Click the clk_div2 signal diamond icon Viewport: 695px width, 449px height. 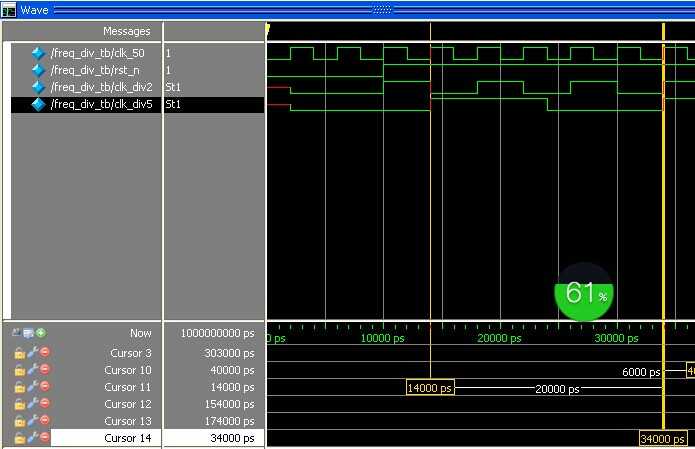pyautogui.click(x=39, y=87)
